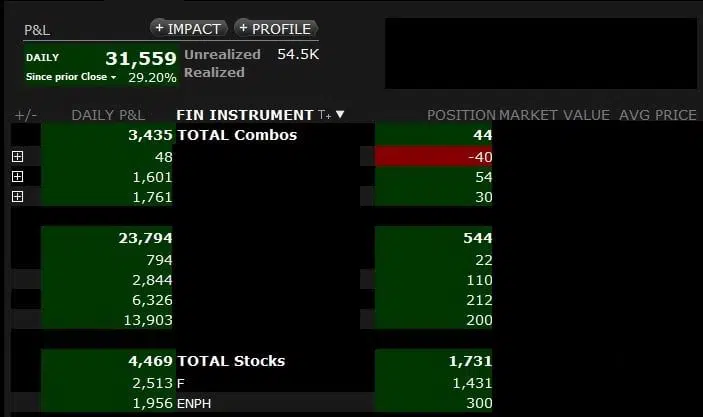Open the Since prior Close dropdown
Screen dimensions: 703x417
71,77
